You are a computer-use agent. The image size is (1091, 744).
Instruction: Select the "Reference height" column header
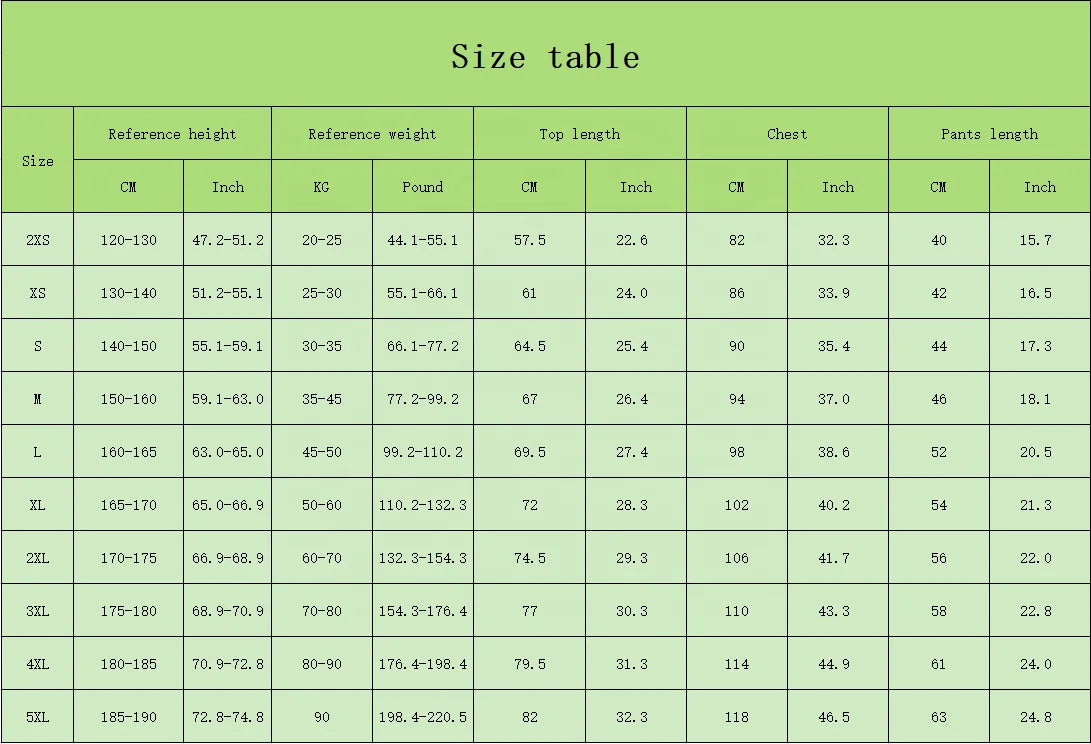click(x=172, y=134)
